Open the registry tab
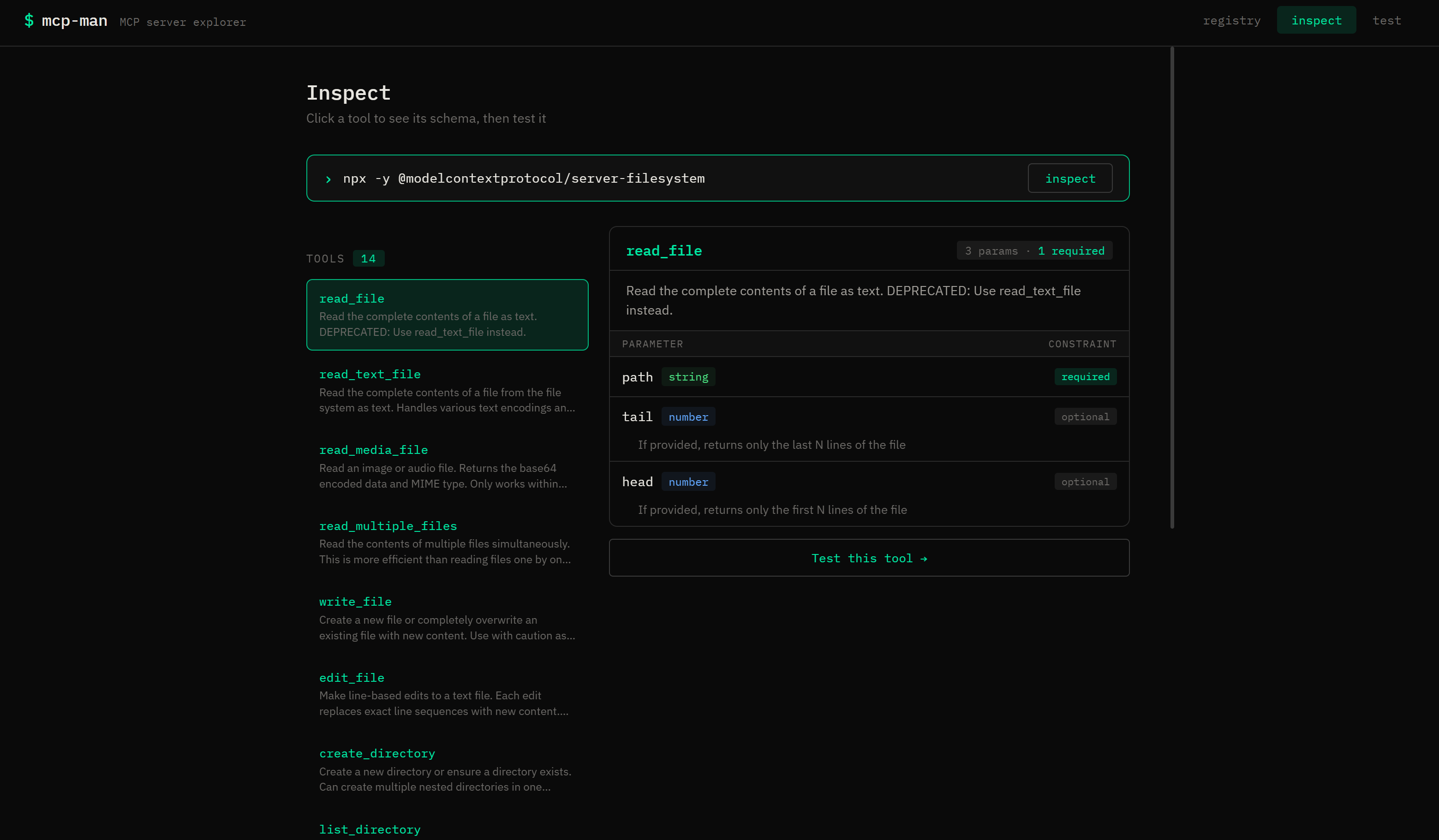Screen dimensions: 1439x840 (x=1231, y=21)
